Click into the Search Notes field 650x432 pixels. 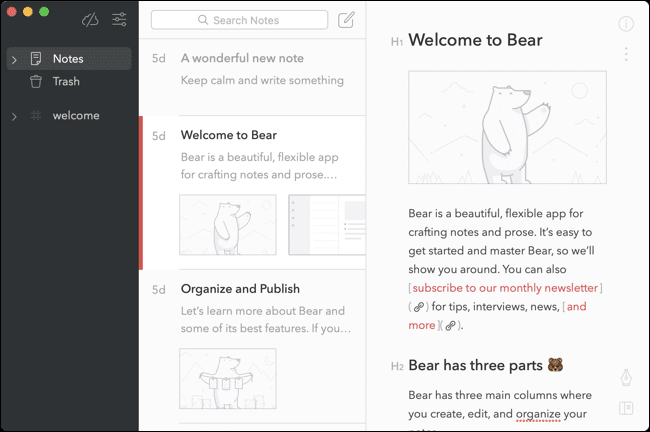pos(239,20)
